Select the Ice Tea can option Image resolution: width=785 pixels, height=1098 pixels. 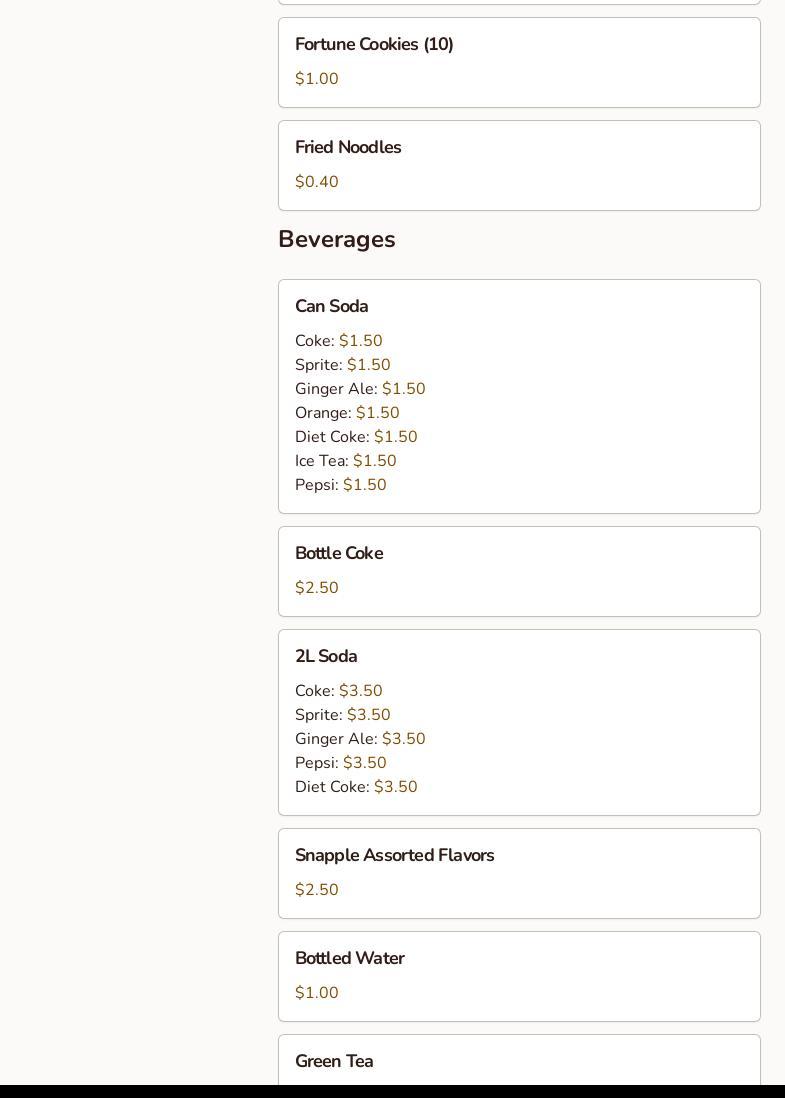[345, 461]
